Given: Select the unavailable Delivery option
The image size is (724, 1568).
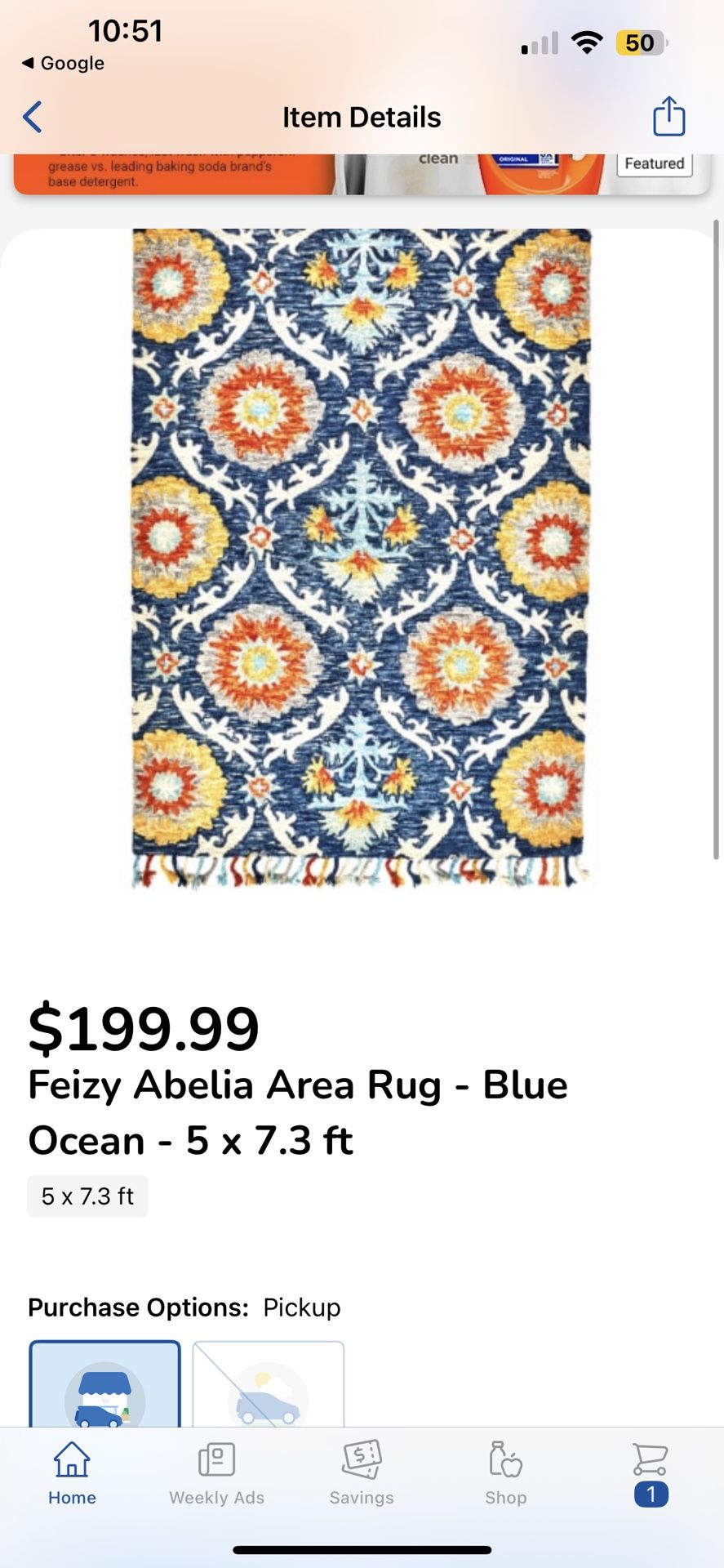Looking at the screenshot, I should [x=269, y=1384].
